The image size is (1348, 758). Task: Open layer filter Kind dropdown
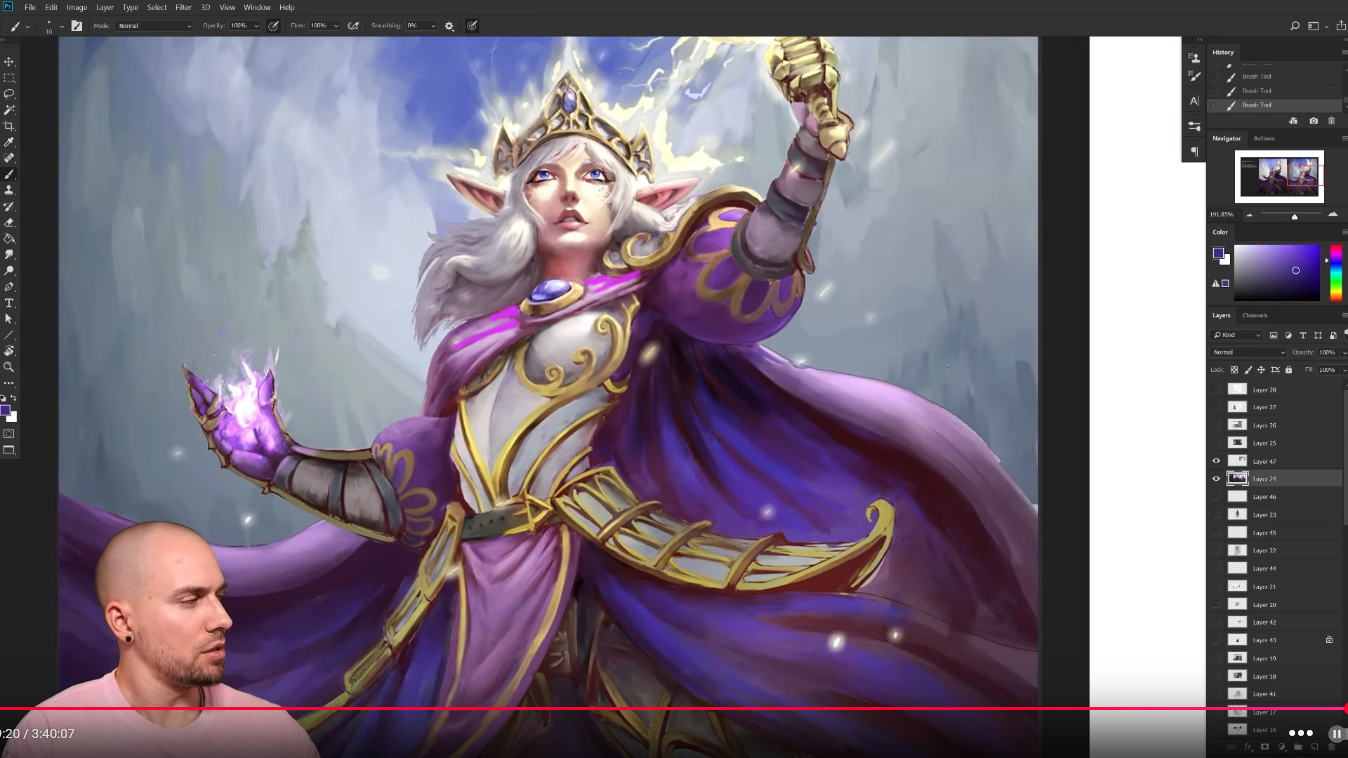coord(1236,335)
